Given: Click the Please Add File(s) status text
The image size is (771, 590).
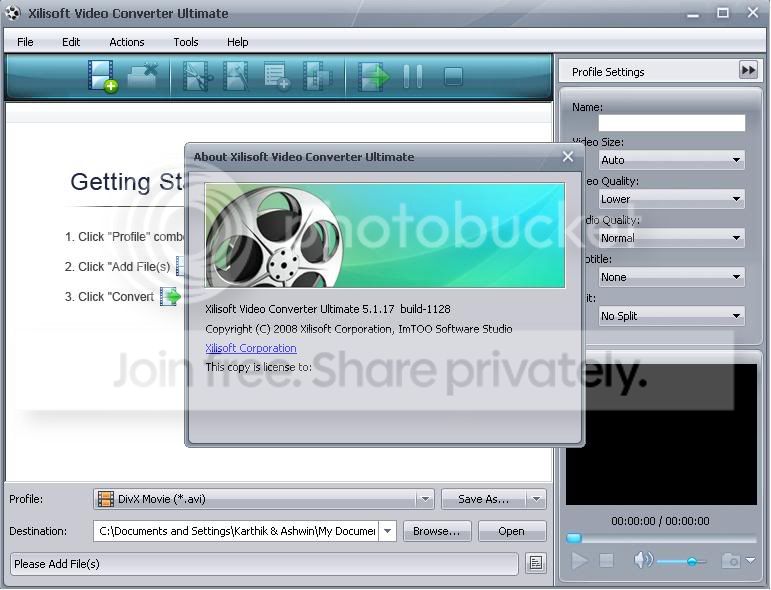Looking at the screenshot, I should pyautogui.click(x=57, y=564).
